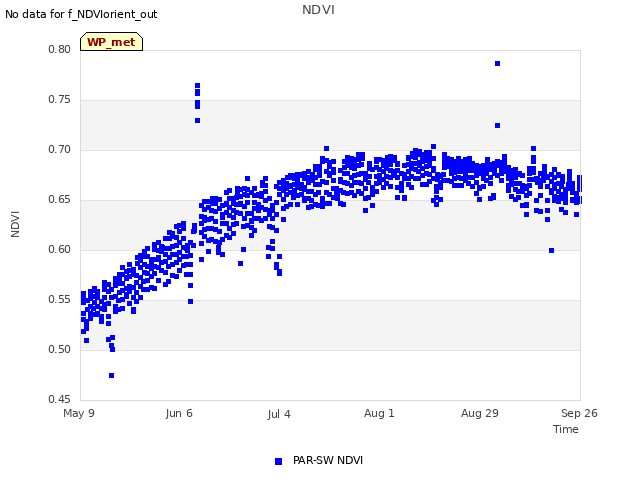This screenshot has height=480, width=640.
Task: Click the Jun 6 x-axis tick label
Action: tap(179, 413)
